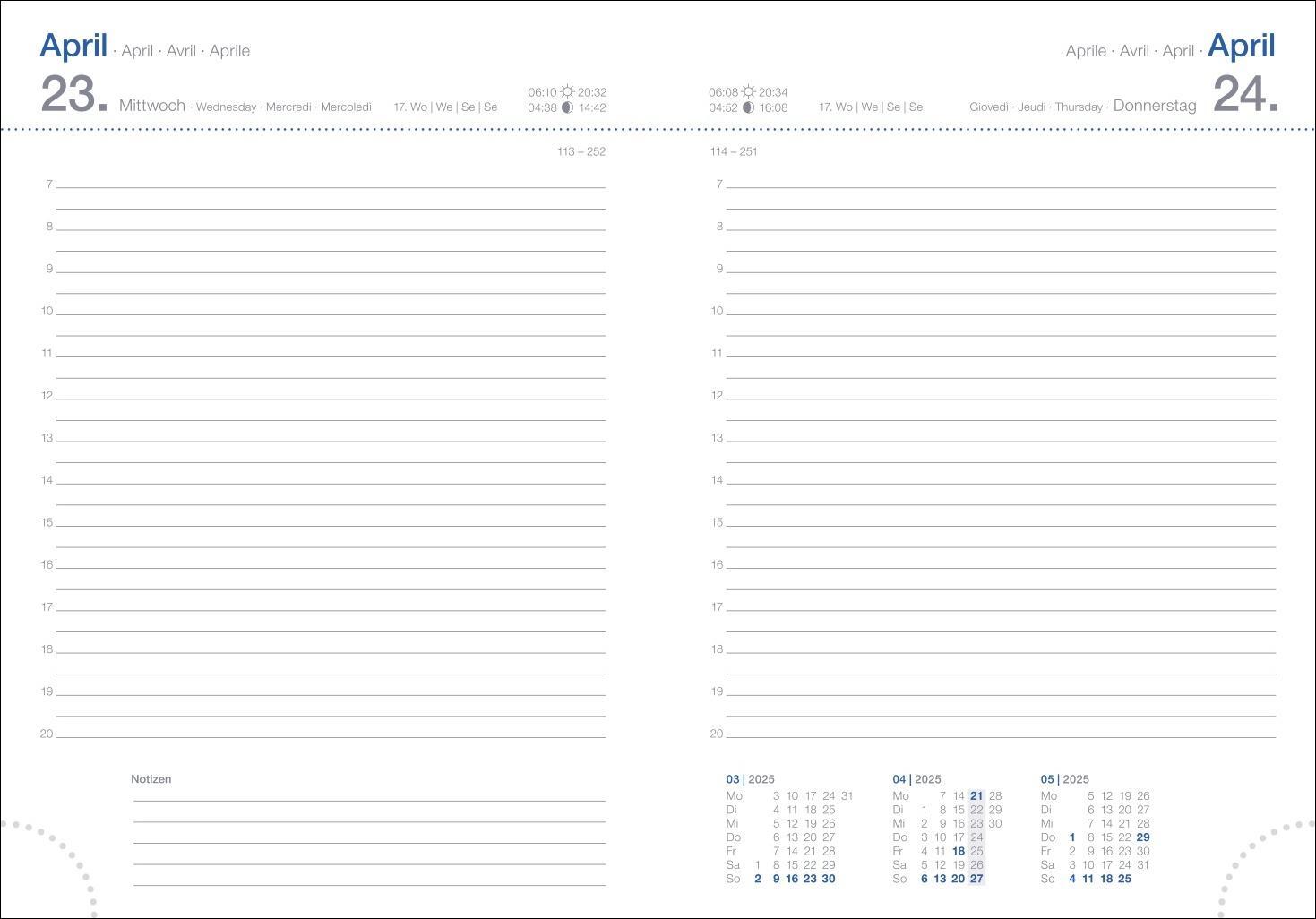Viewport: 1316px width, 919px height.
Task: Click the sun icon on the April 24 page
Action: tap(748, 92)
